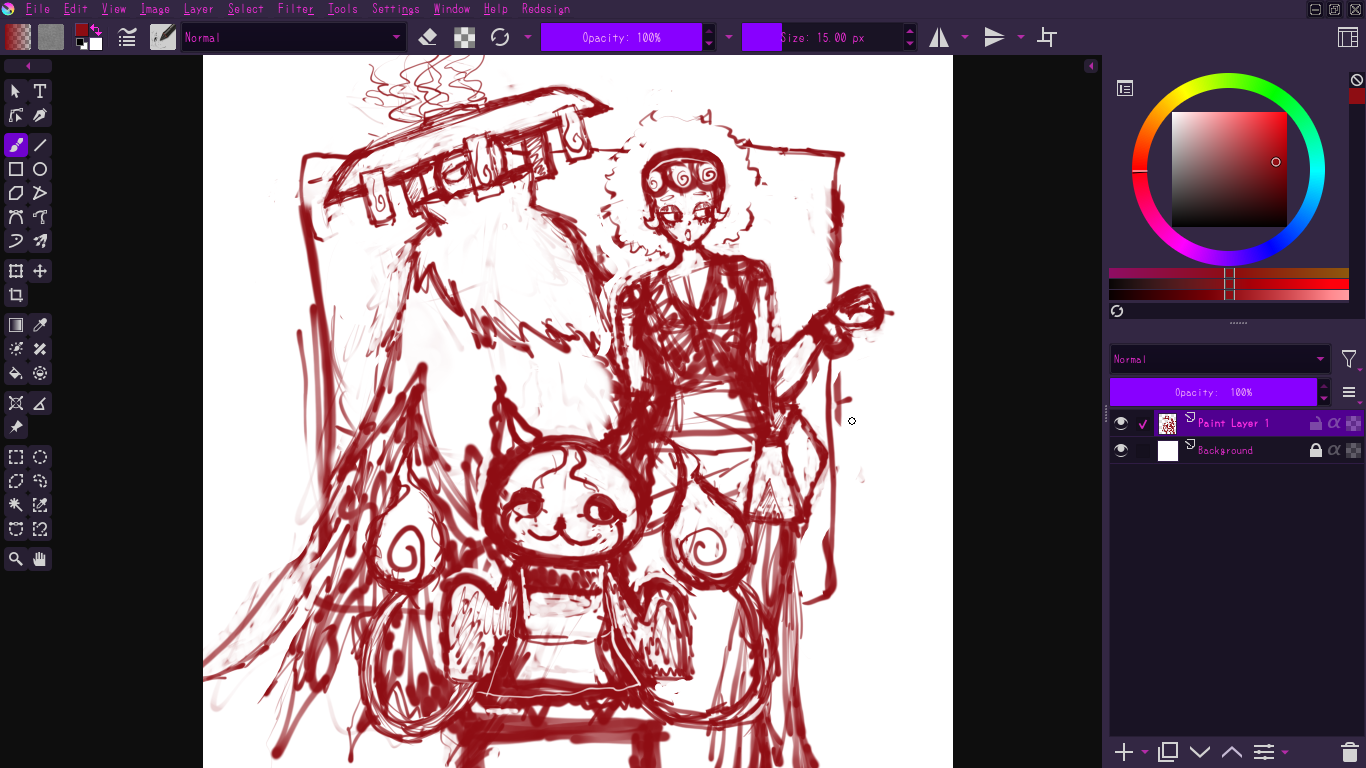Select the Ellipse tool

(40, 169)
